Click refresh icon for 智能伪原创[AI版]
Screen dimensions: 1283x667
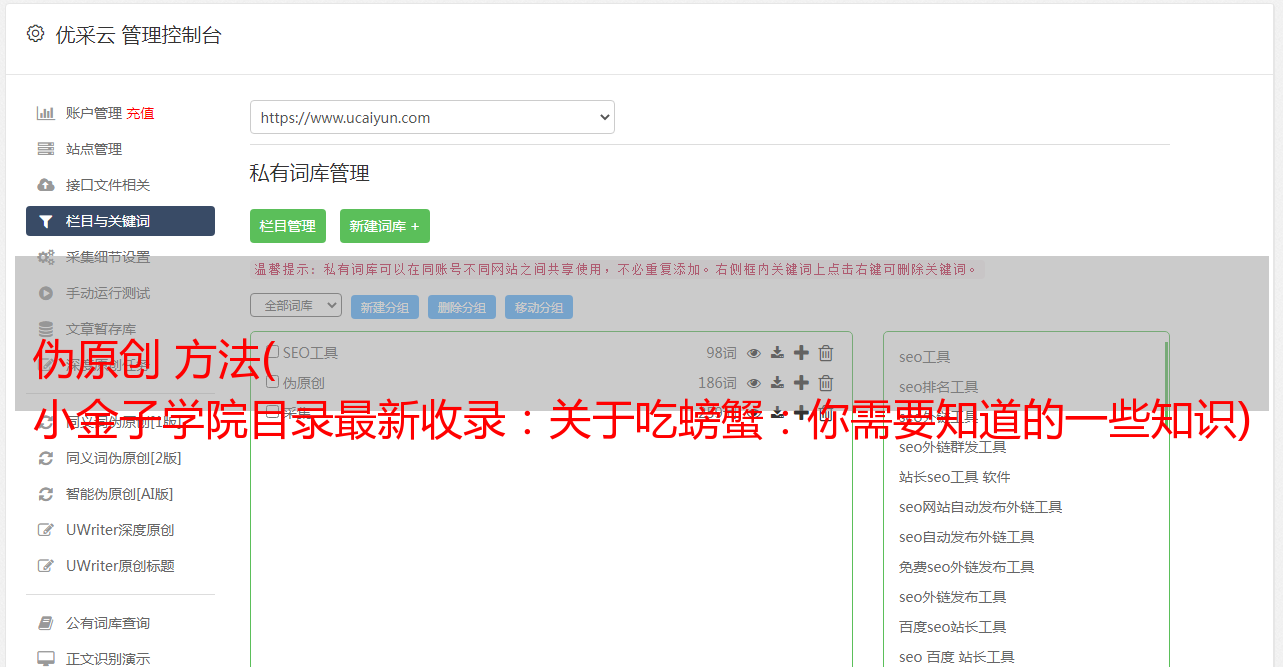click(45, 494)
